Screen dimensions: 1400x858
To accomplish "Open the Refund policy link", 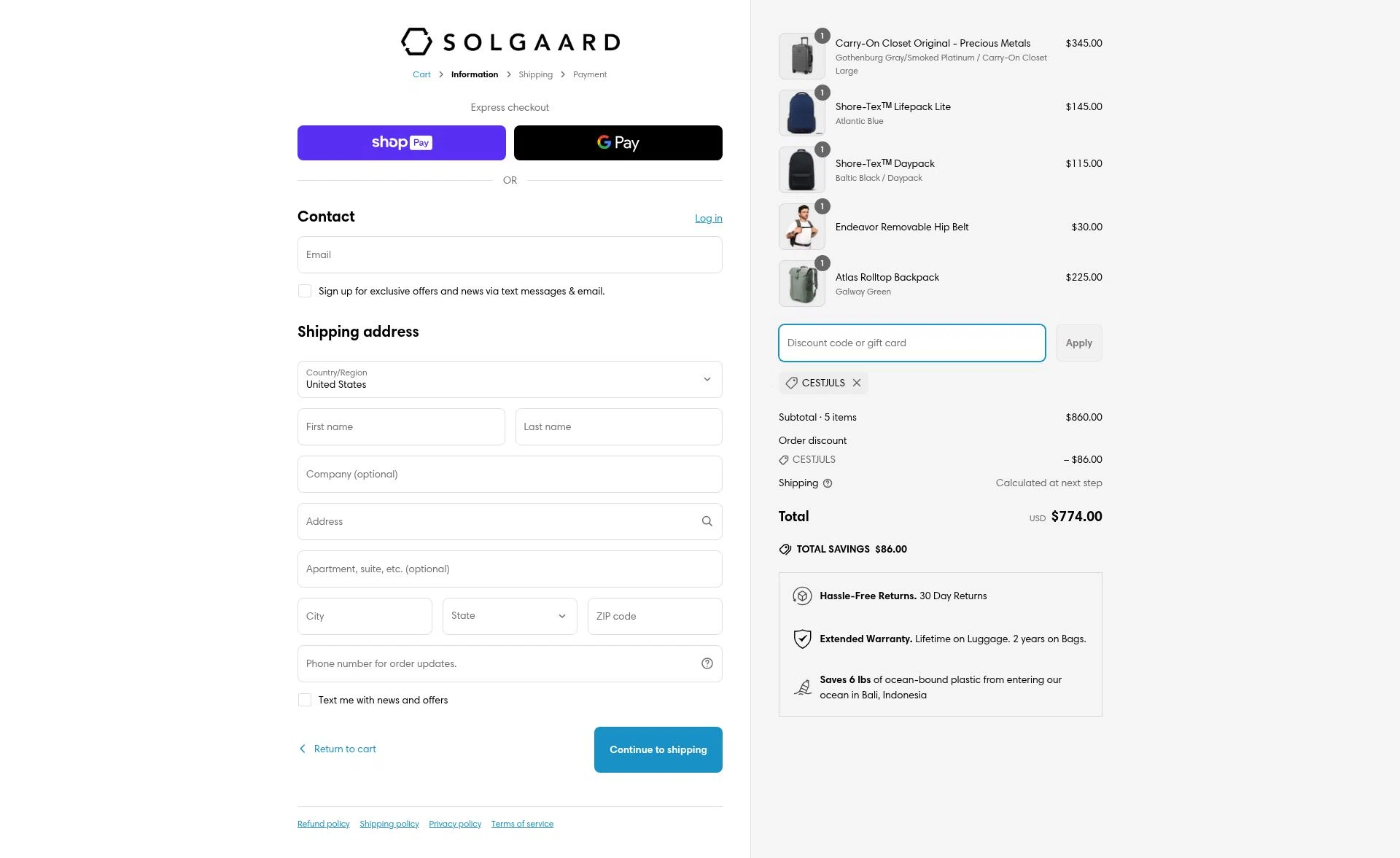I will click(323, 824).
